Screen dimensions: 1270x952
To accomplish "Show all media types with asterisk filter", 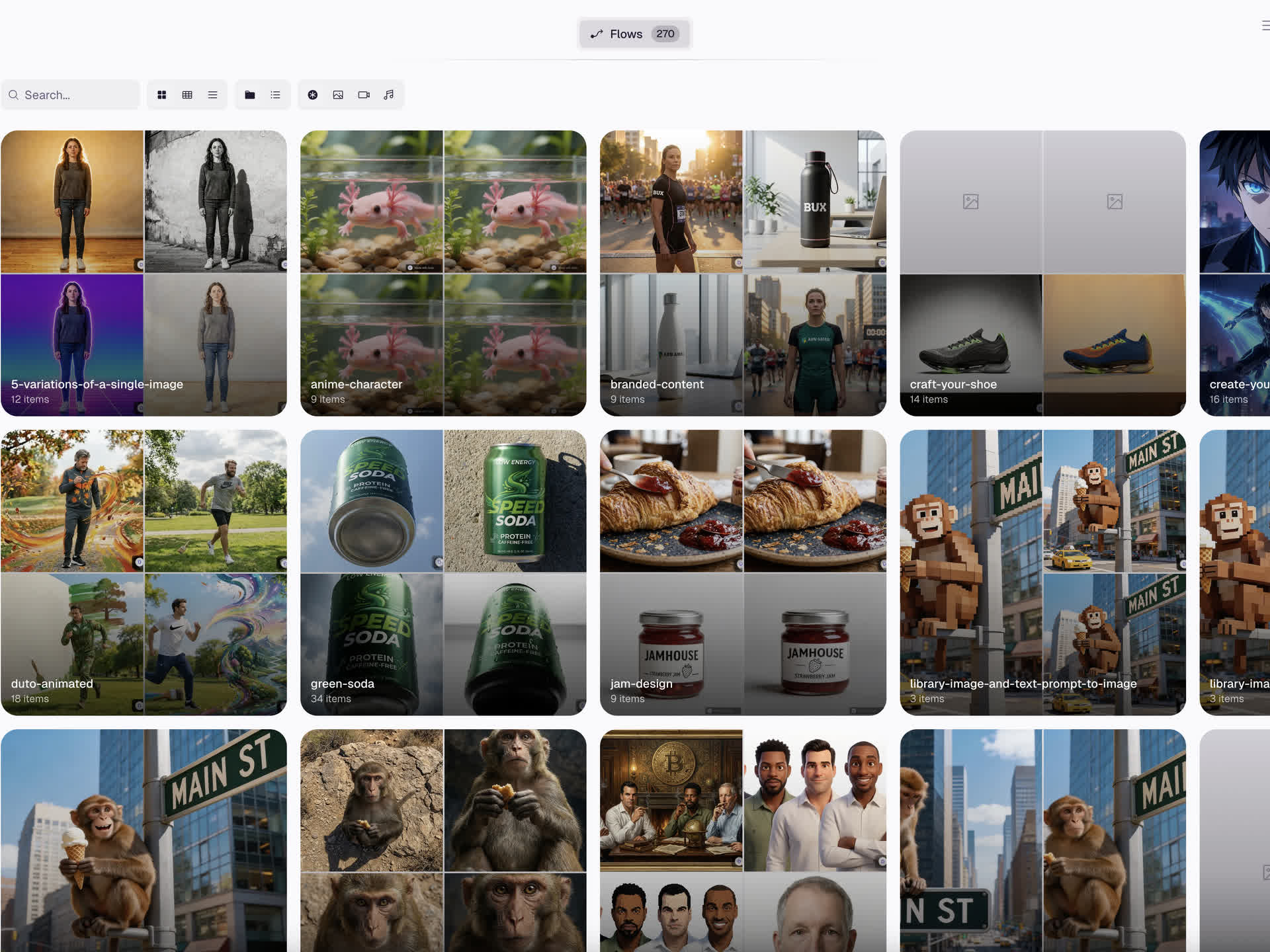I will click(313, 95).
